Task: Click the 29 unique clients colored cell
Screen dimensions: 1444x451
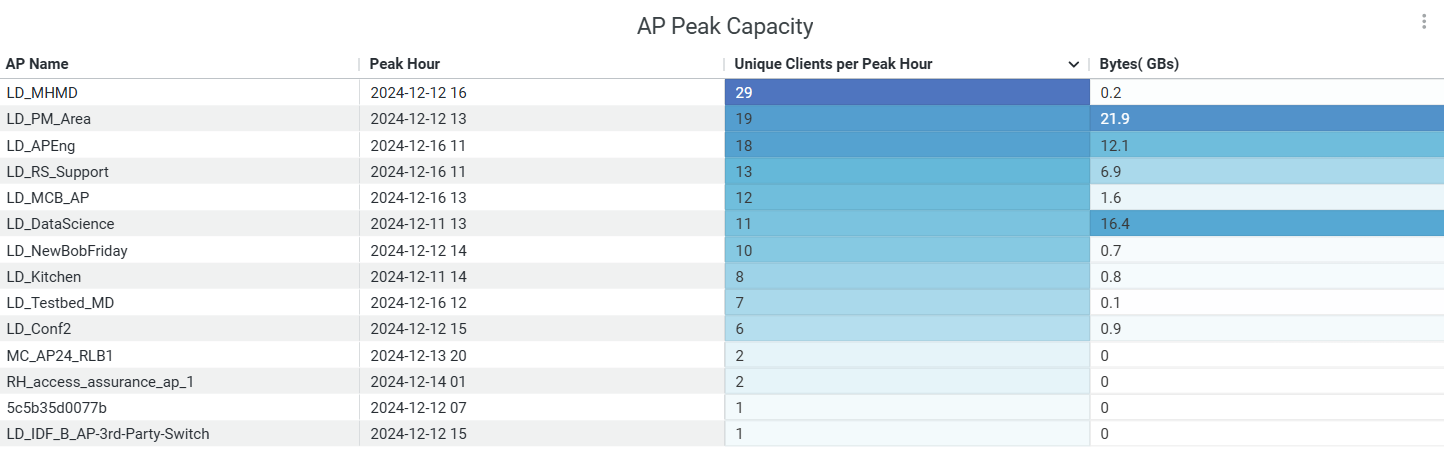Action: (906, 93)
